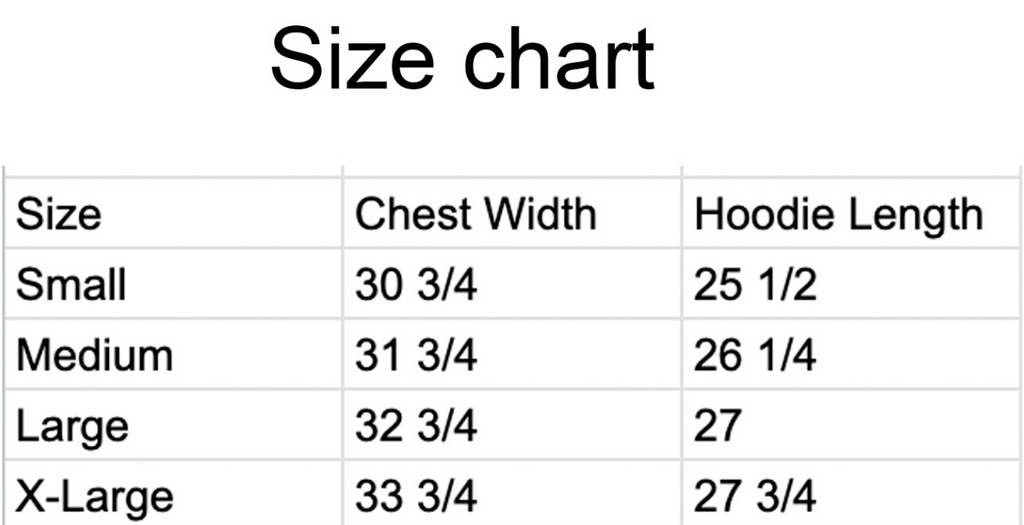Click the "32 3/4" chest width value
The width and height of the screenshot is (1024, 525).
click(416, 426)
